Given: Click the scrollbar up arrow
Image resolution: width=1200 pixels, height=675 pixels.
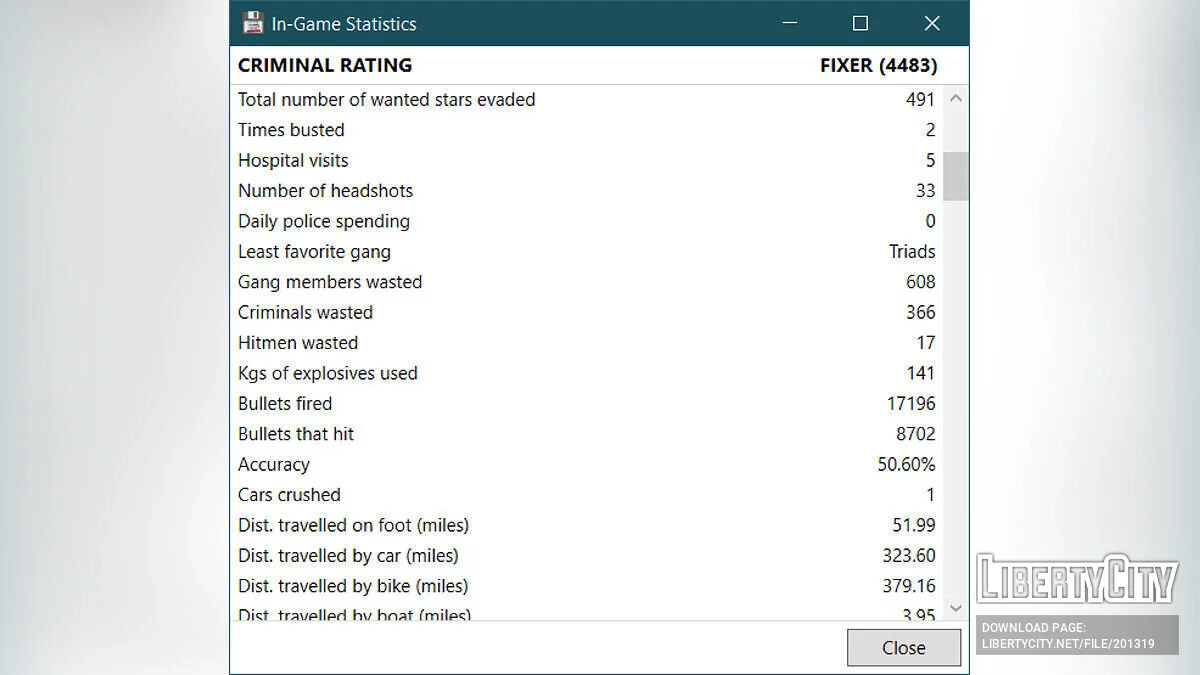Looking at the screenshot, I should [956, 98].
